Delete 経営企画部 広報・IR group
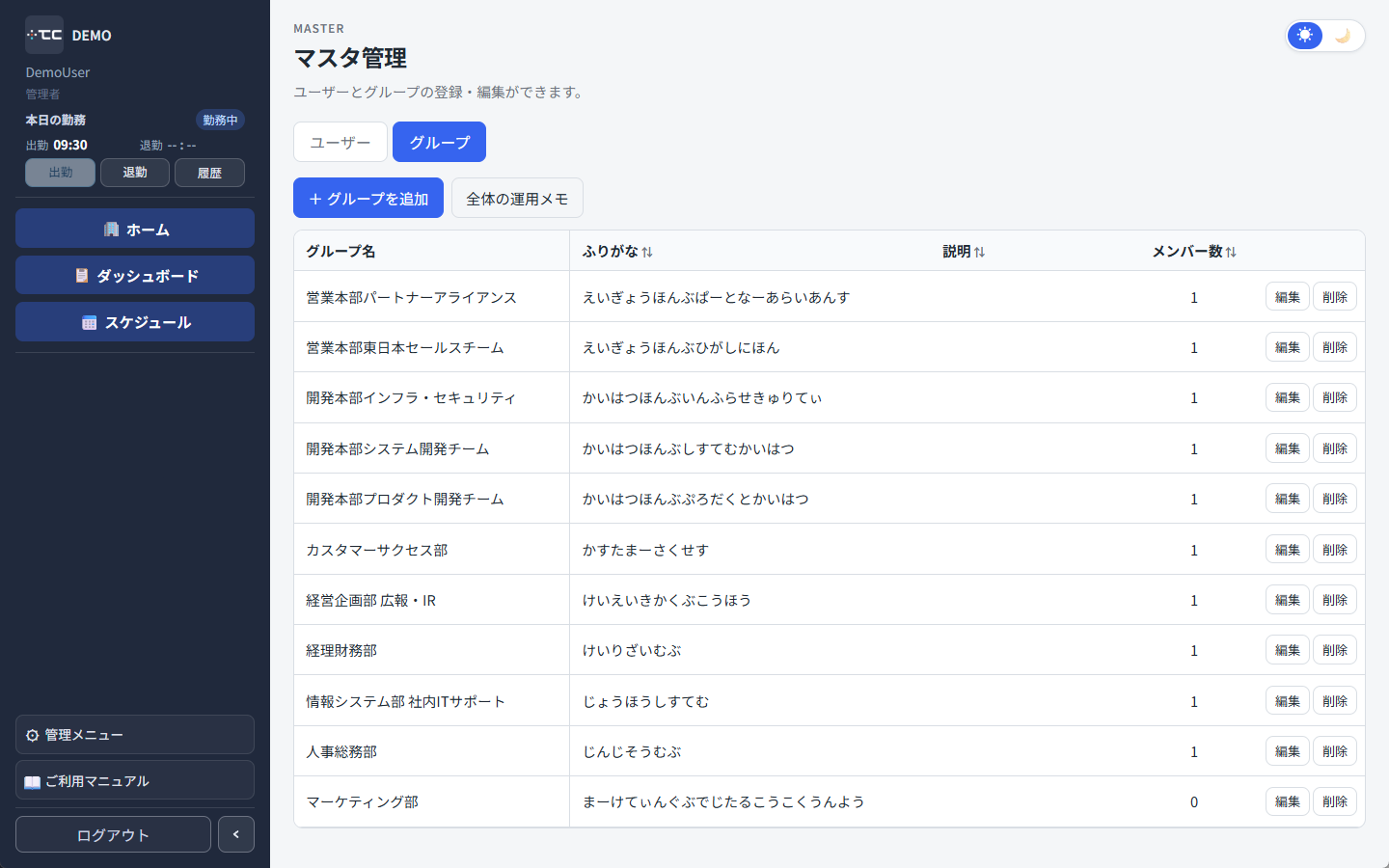This screenshot has width=1389, height=868. [x=1335, y=600]
